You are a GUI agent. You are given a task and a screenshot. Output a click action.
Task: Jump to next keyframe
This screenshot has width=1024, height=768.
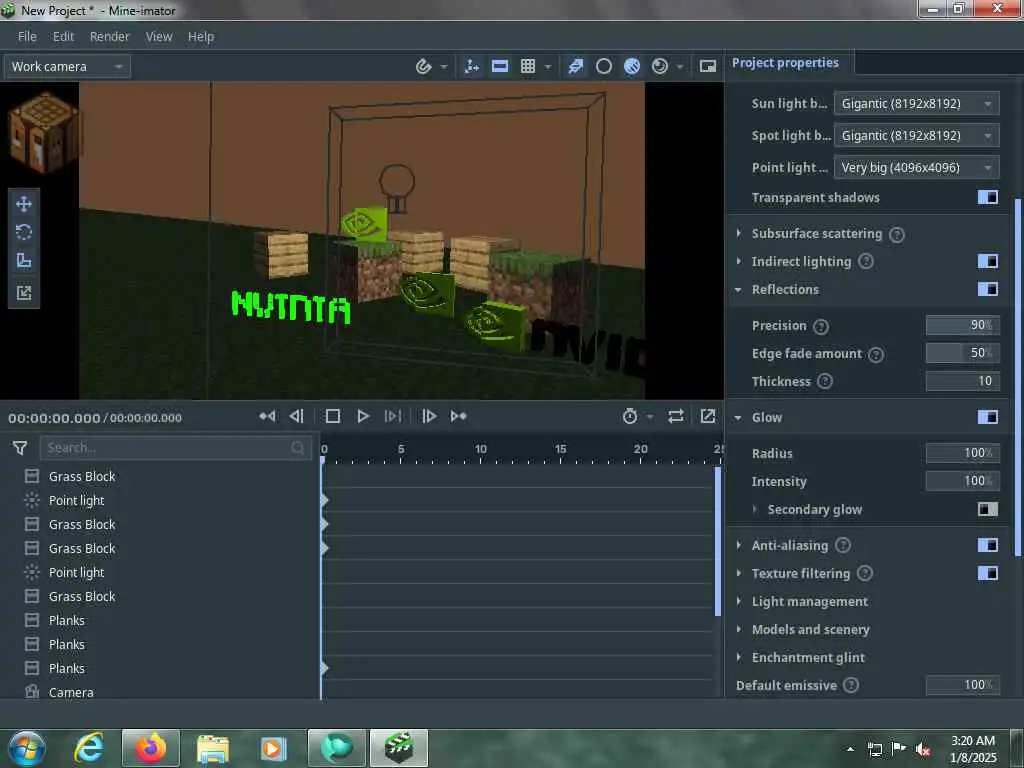(x=458, y=416)
